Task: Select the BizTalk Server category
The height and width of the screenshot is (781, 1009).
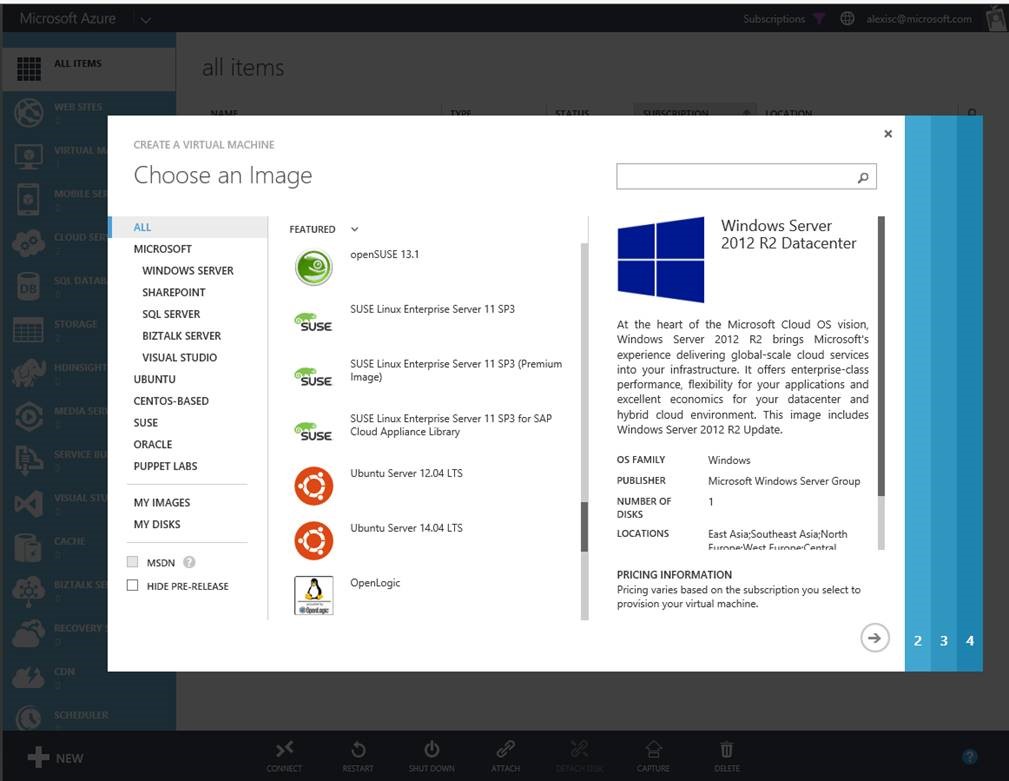Action: 181,336
